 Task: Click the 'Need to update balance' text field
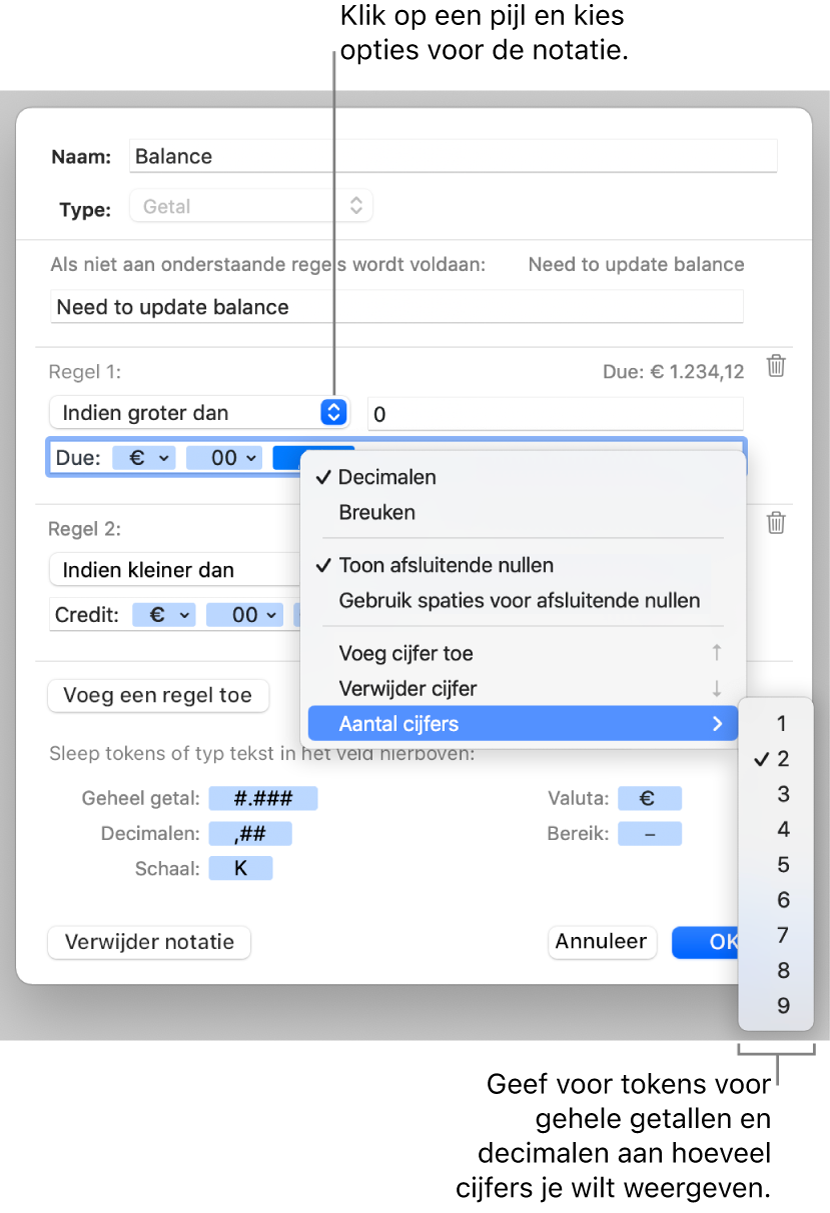click(397, 307)
